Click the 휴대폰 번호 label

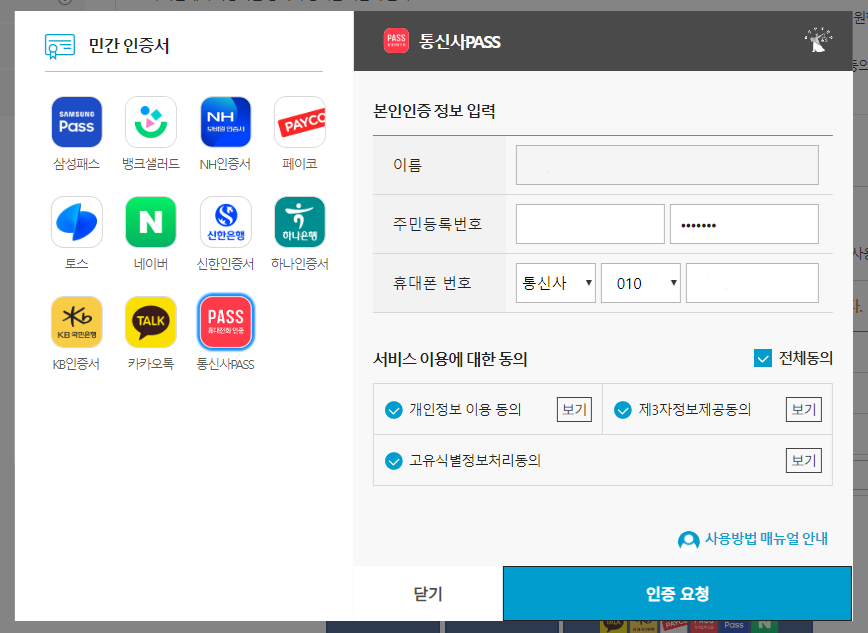coord(432,283)
